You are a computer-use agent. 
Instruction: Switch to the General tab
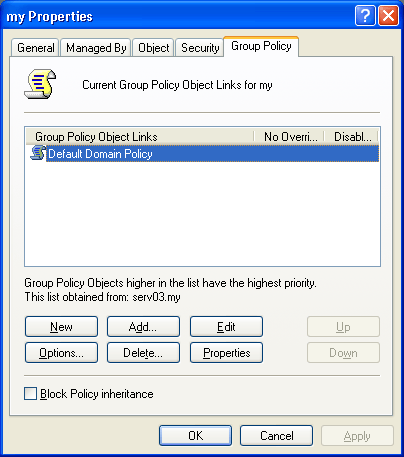coord(36,48)
